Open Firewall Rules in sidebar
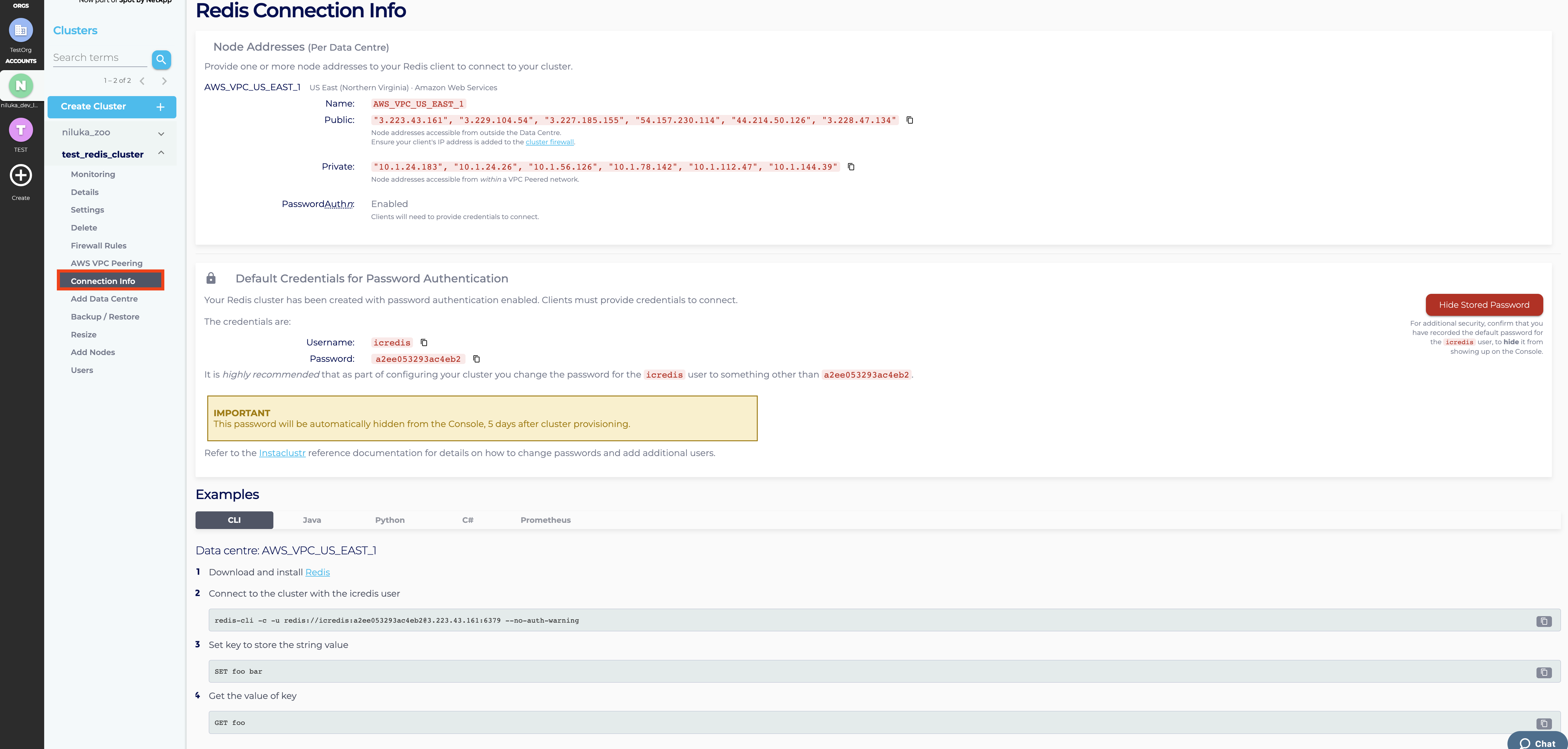1568x749 pixels. [99, 245]
